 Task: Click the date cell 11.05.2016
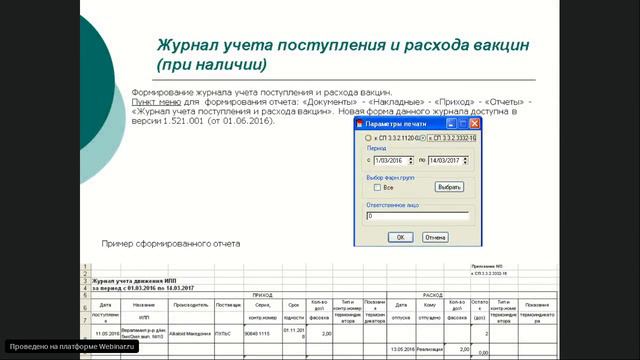[107, 333]
